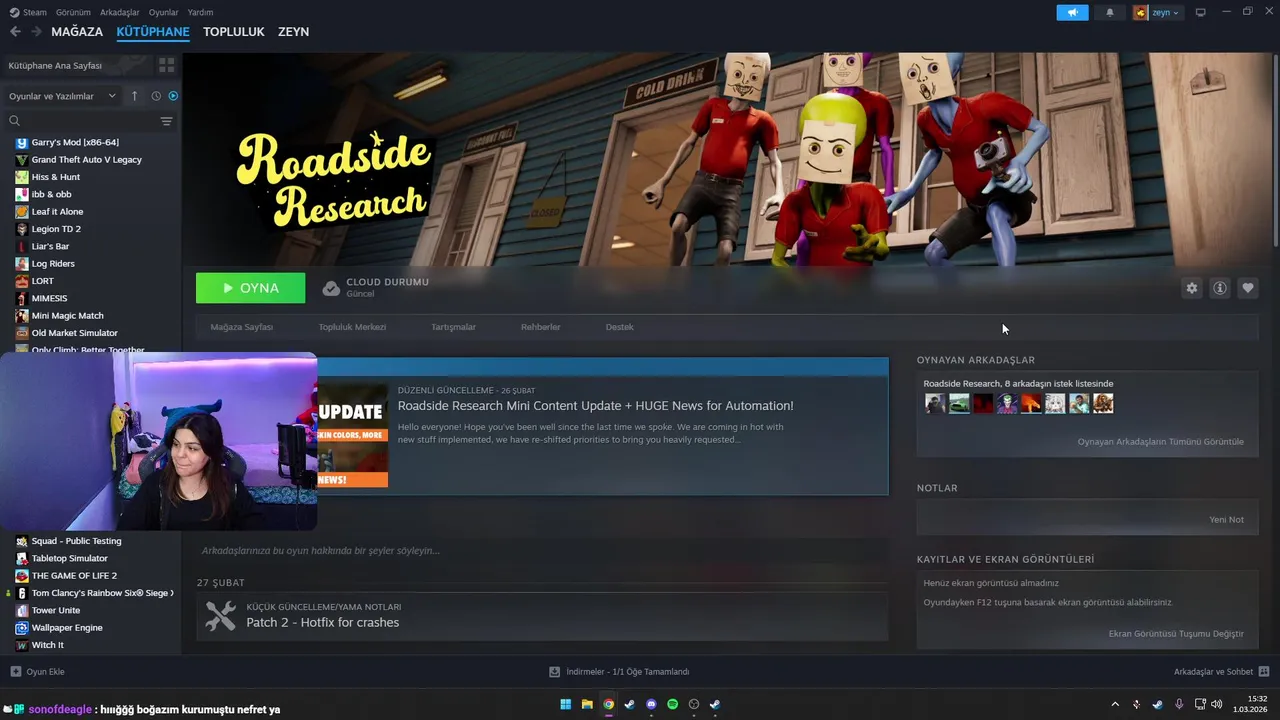
Task: Open game settings gear icon
Action: [1191, 288]
